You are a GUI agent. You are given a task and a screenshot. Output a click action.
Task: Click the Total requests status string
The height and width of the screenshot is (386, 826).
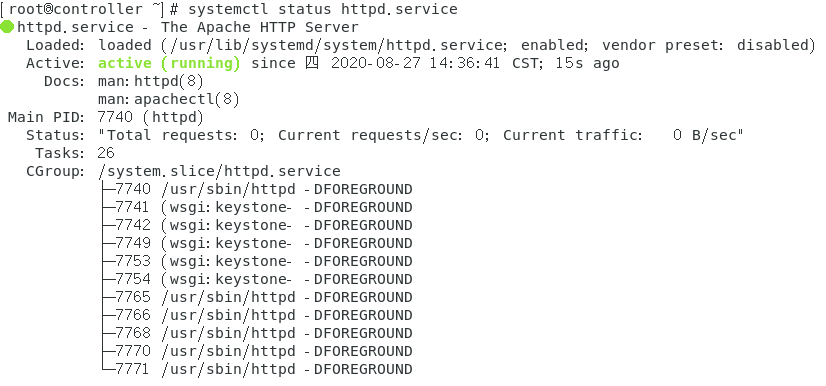pos(421,135)
